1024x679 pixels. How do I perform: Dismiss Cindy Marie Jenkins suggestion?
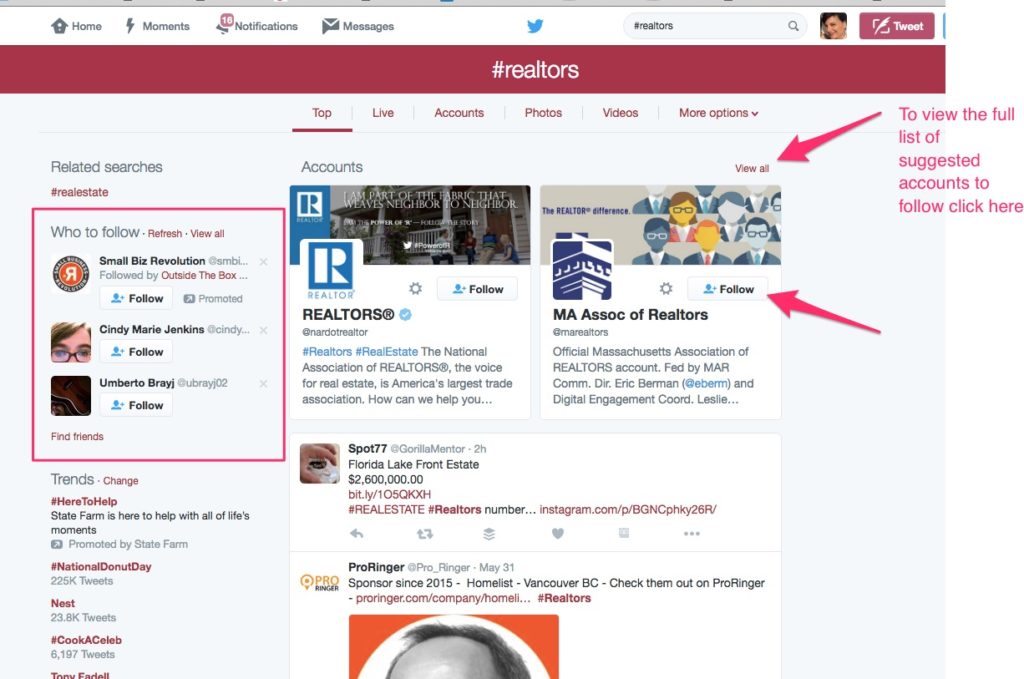[x=263, y=330]
